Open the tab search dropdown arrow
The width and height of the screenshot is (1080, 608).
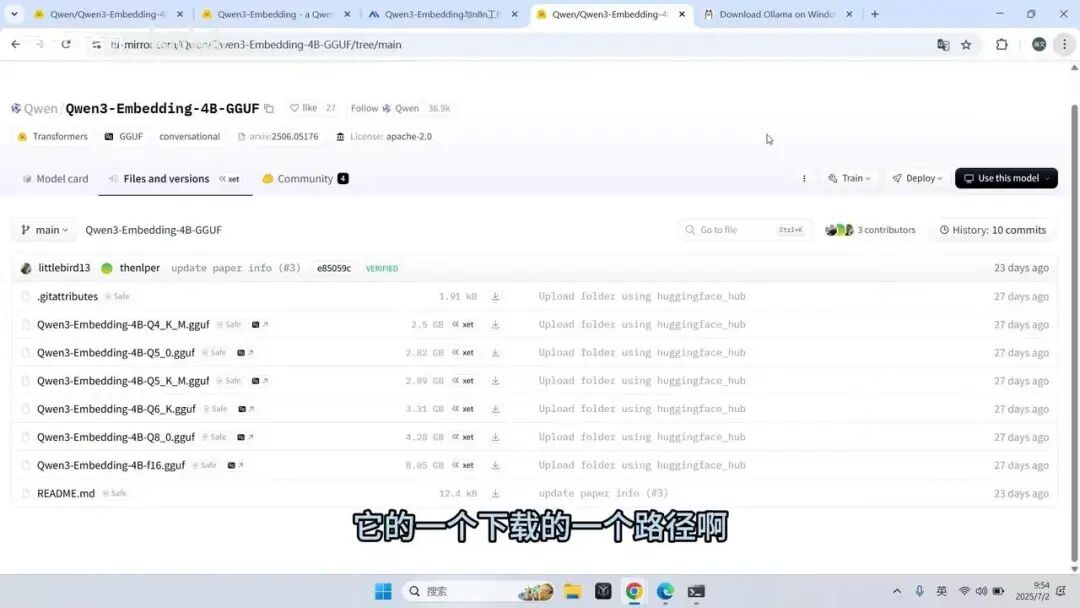(x=14, y=14)
